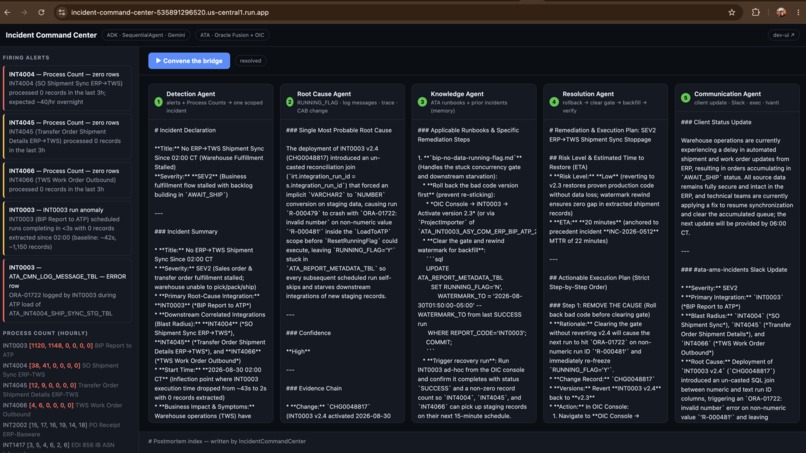Bookmark this page with the star icon

pos(731,12)
